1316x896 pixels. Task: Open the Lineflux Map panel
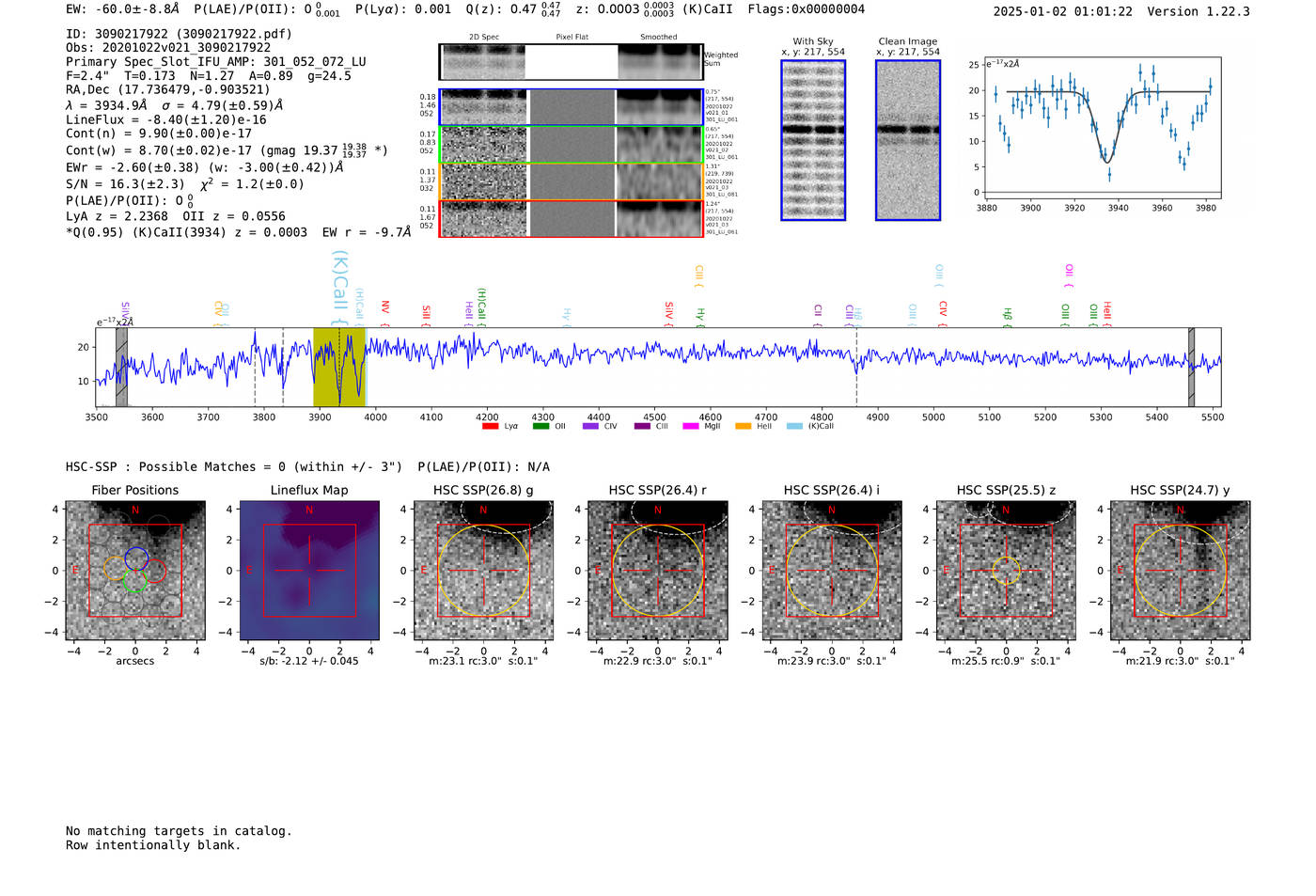309,571
